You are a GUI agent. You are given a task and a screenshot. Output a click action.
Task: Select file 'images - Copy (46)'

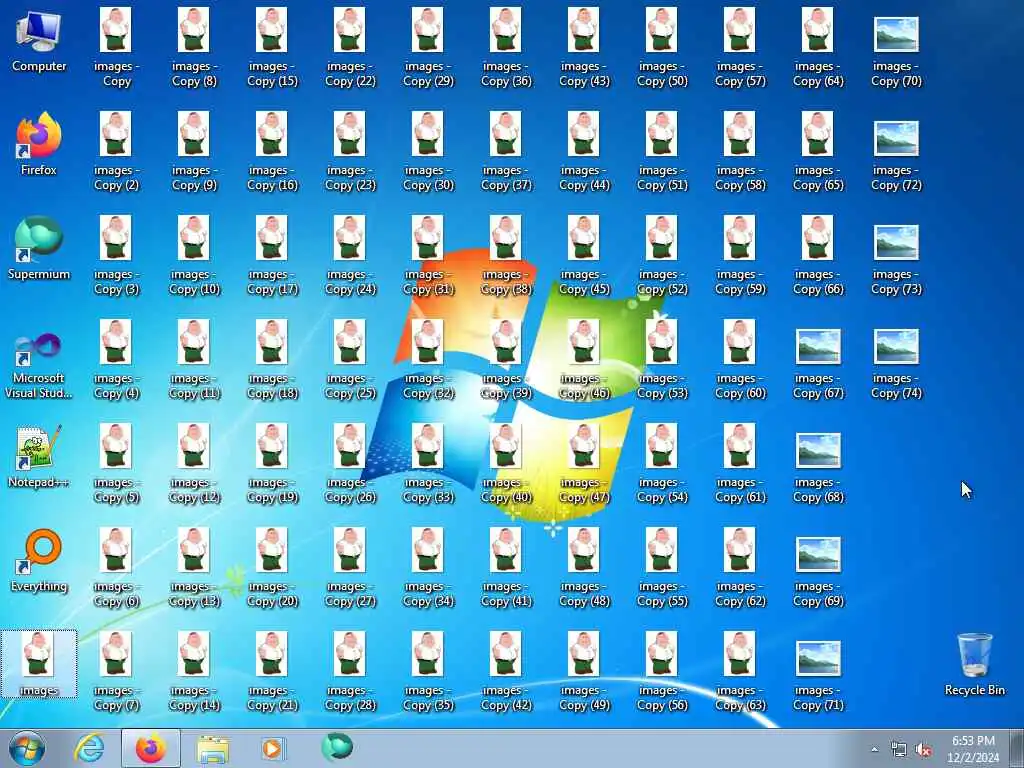pyautogui.click(x=584, y=360)
